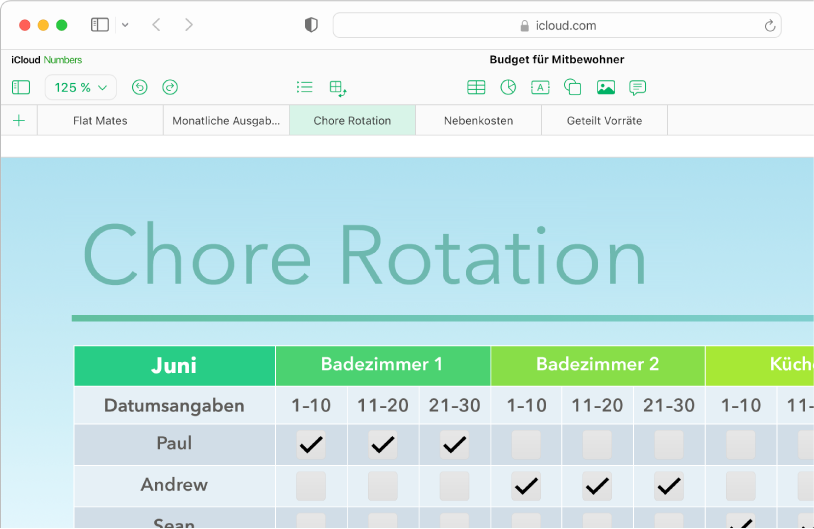Redo the last action

[x=170, y=87]
